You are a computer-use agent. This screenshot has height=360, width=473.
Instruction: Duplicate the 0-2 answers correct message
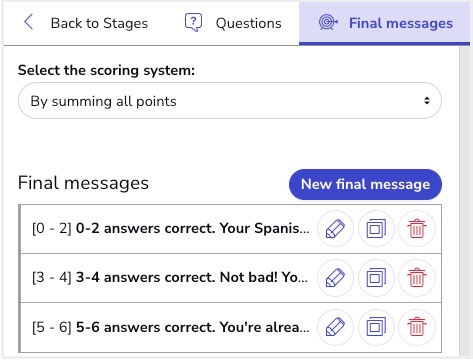click(376, 229)
